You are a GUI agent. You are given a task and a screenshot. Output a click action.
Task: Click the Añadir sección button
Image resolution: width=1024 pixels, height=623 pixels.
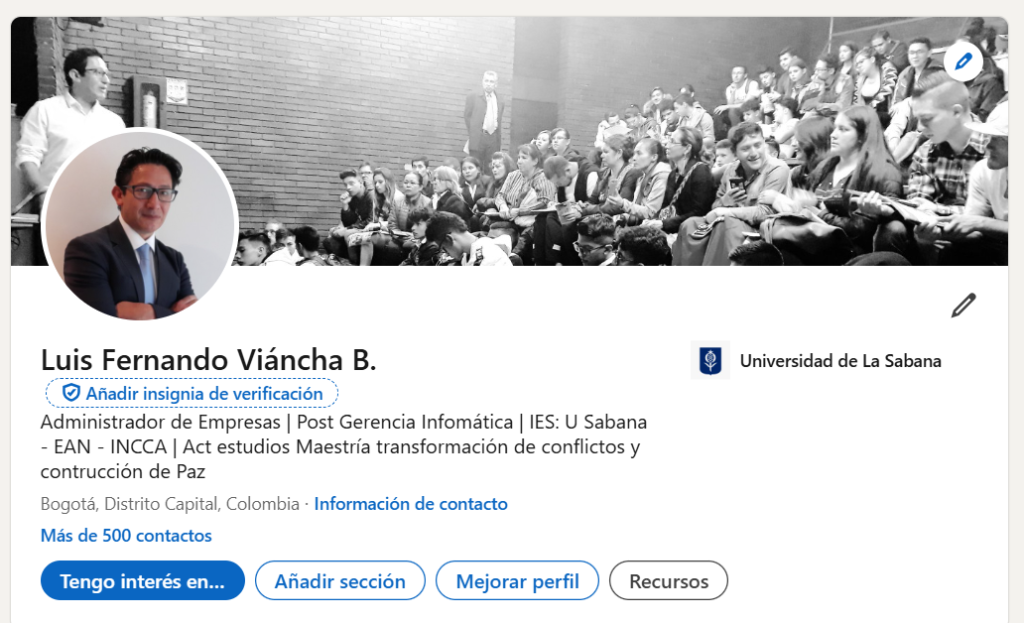[x=340, y=581]
